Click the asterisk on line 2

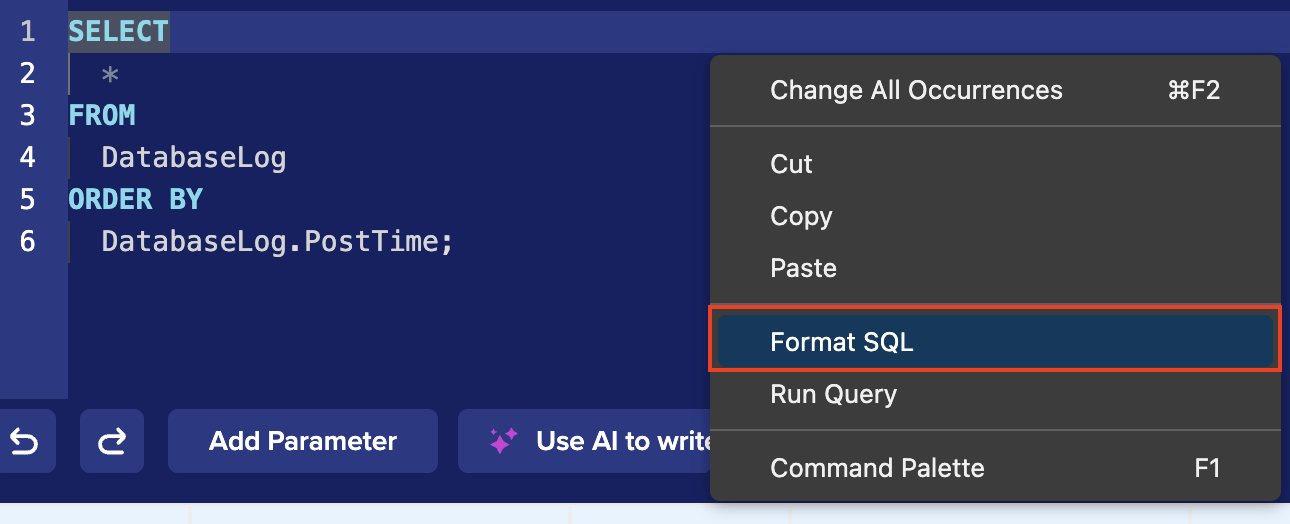click(110, 74)
